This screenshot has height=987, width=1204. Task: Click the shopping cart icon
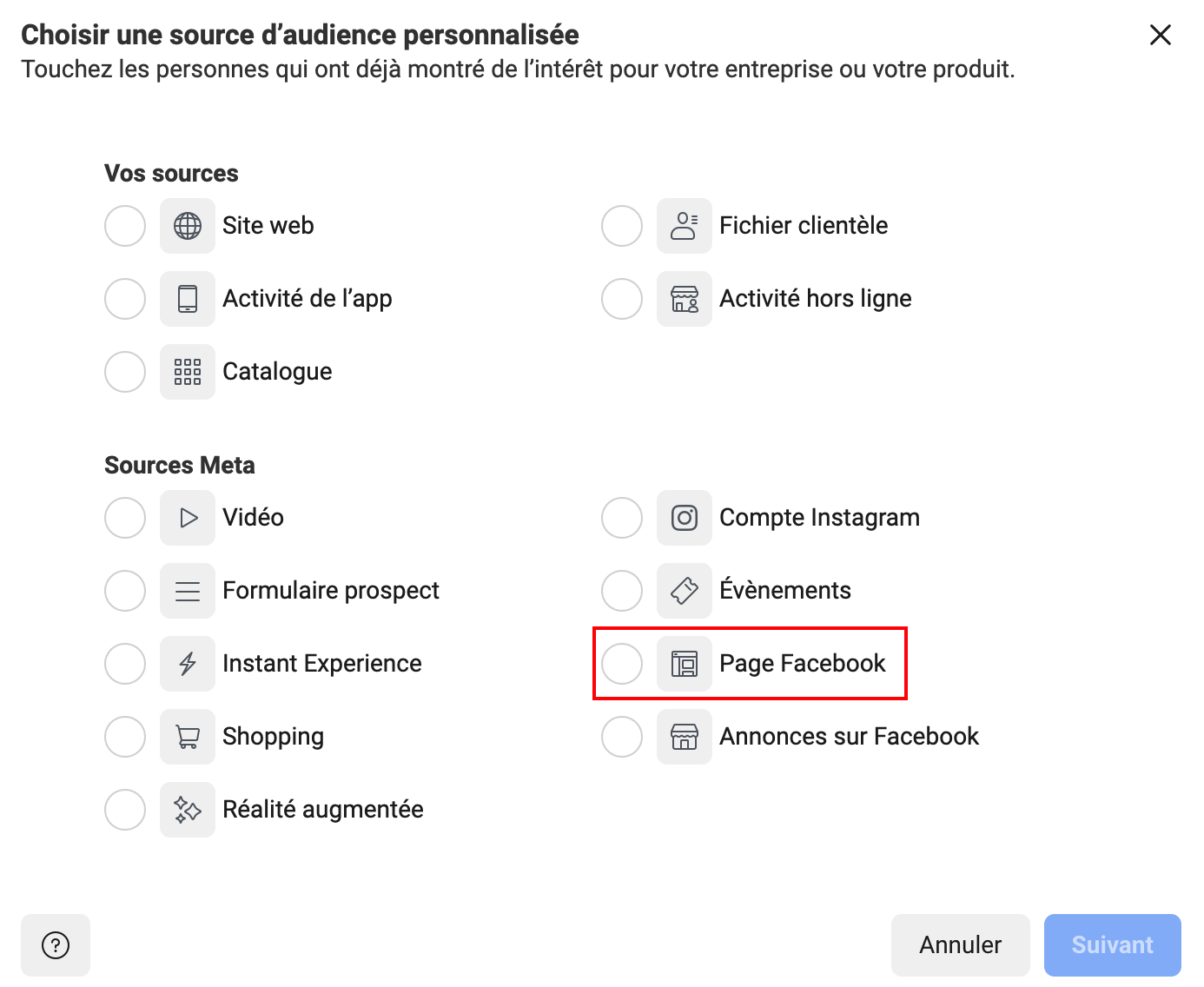pyautogui.click(x=188, y=737)
